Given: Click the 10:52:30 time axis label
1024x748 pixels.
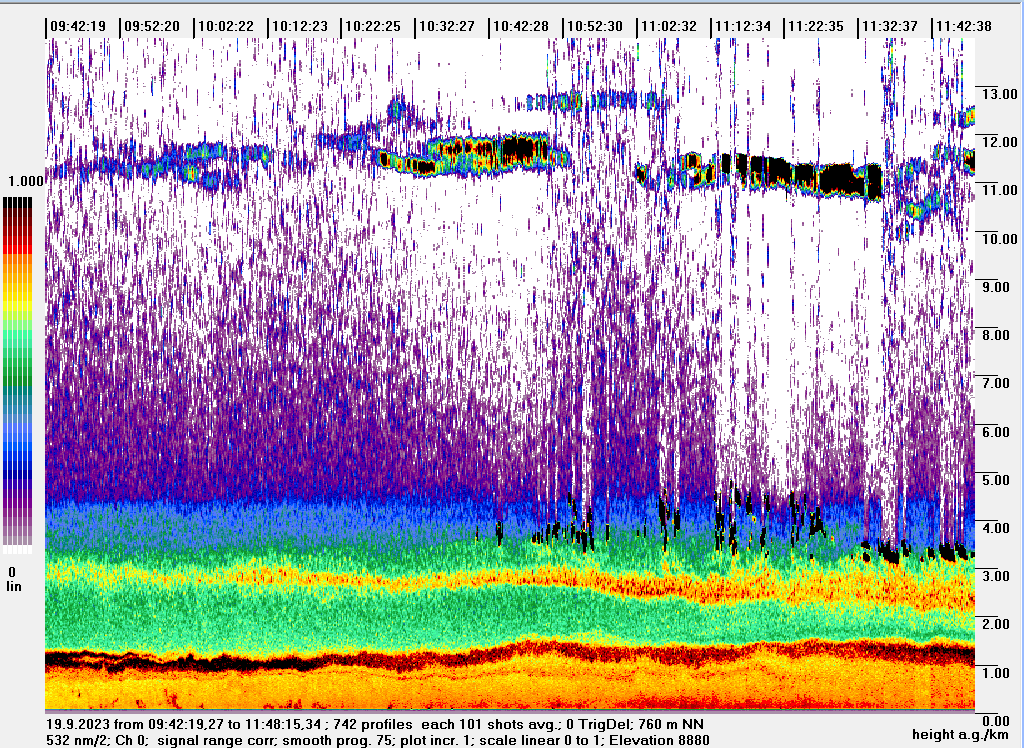Looking at the screenshot, I should (594, 27).
